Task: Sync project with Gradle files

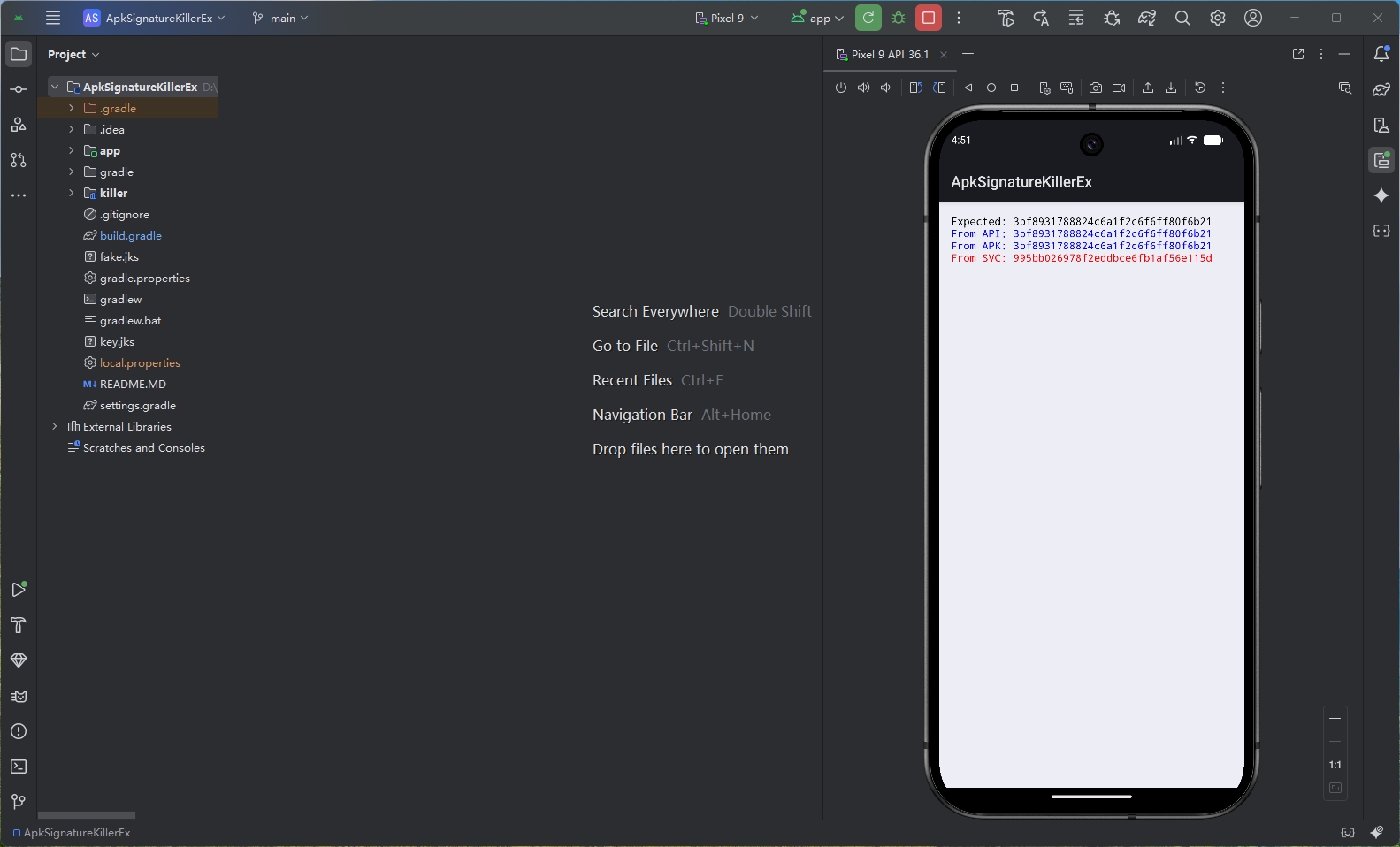Action: point(1147,18)
